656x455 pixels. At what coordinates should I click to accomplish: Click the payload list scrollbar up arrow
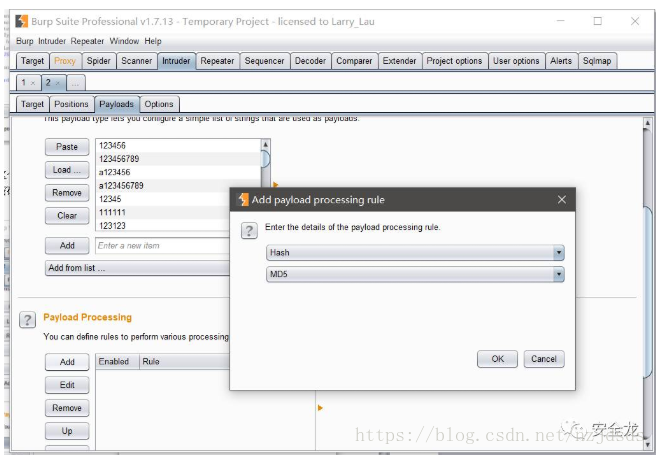pyautogui.click(x=265, y=144)
